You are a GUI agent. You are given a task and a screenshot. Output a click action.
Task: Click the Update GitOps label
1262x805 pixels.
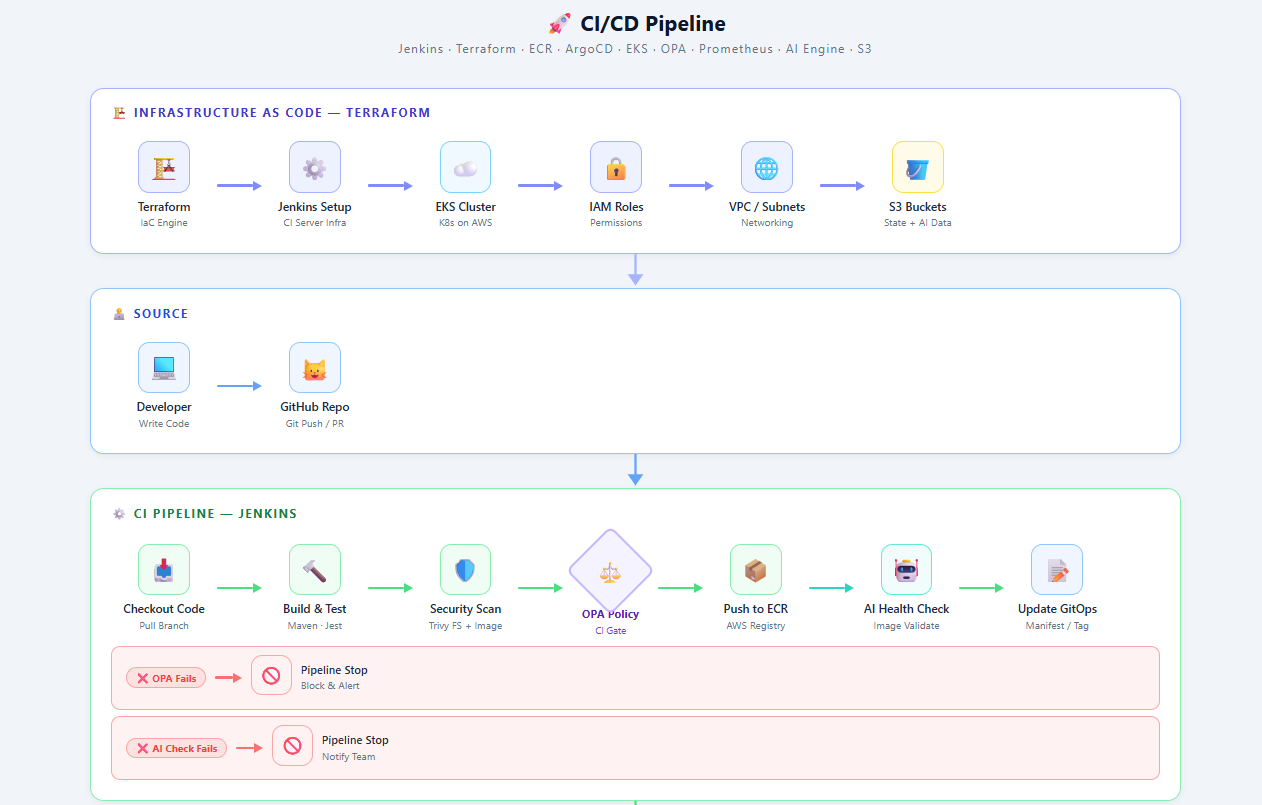pos(1057,609)
